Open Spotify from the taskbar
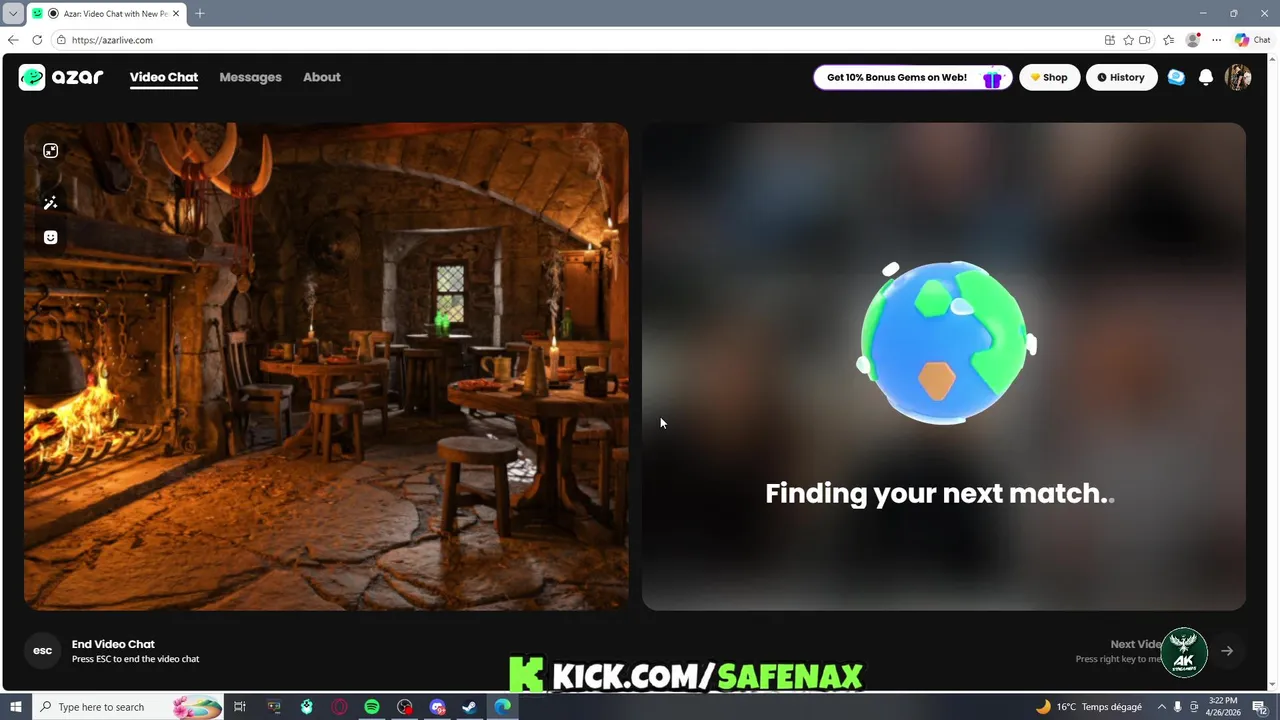Viewport: 1280px width, 720px height. pyautogui.click(x=372, y=707)
